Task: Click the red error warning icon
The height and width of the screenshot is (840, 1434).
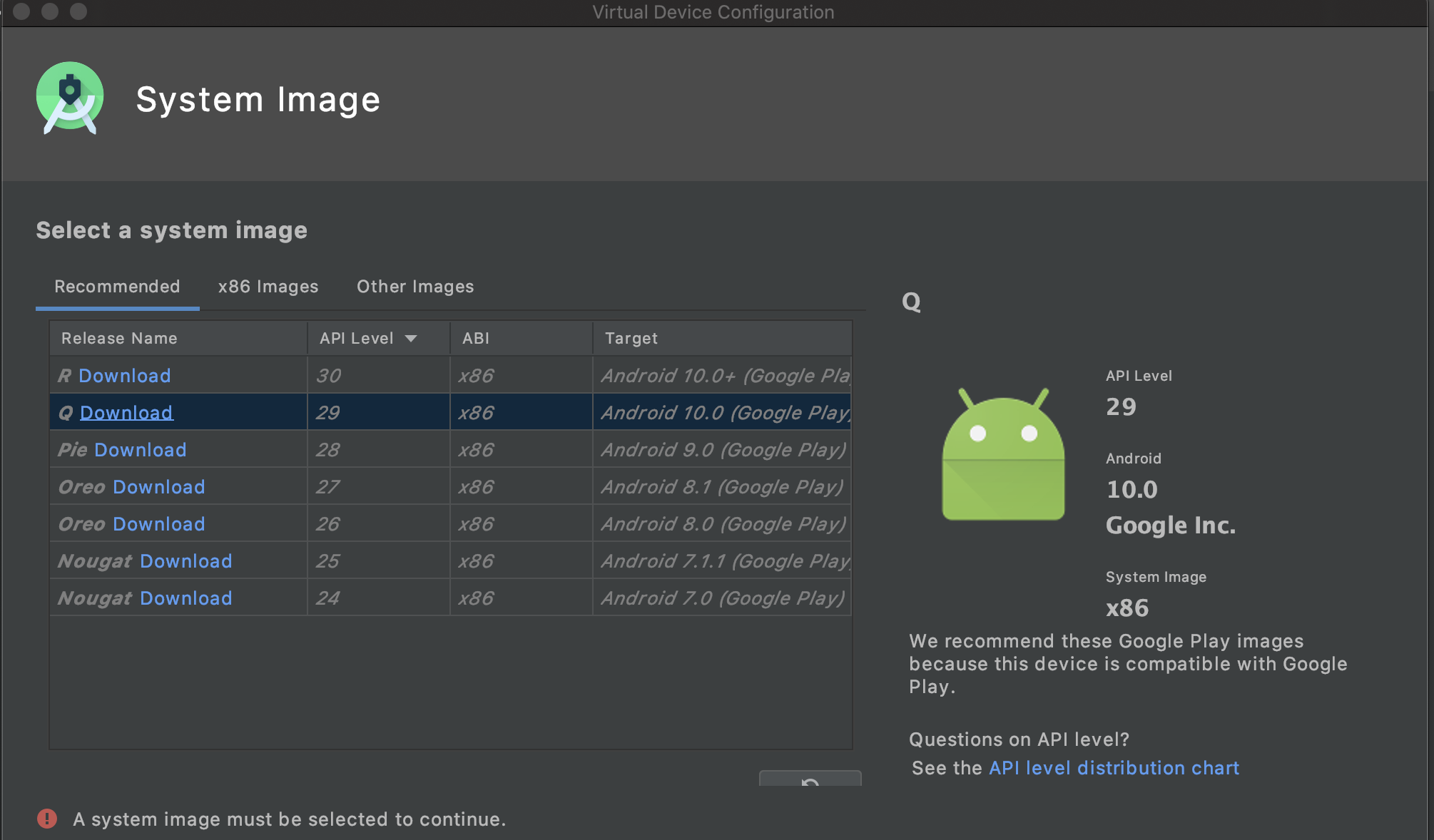Action: pyautogui.click(x=47, y=819)
